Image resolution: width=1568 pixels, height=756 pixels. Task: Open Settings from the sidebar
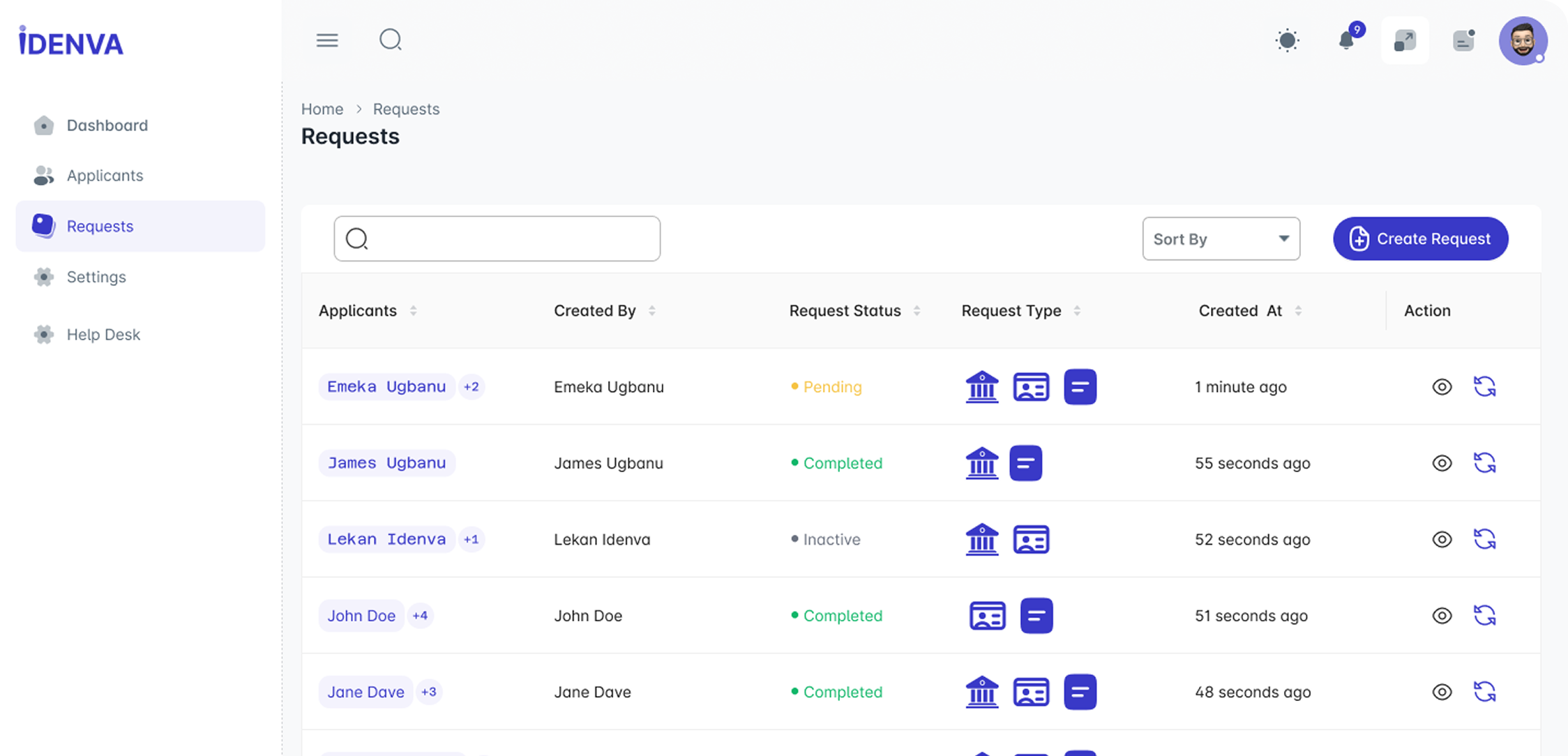pyautogui.click(x=96, y=277)
